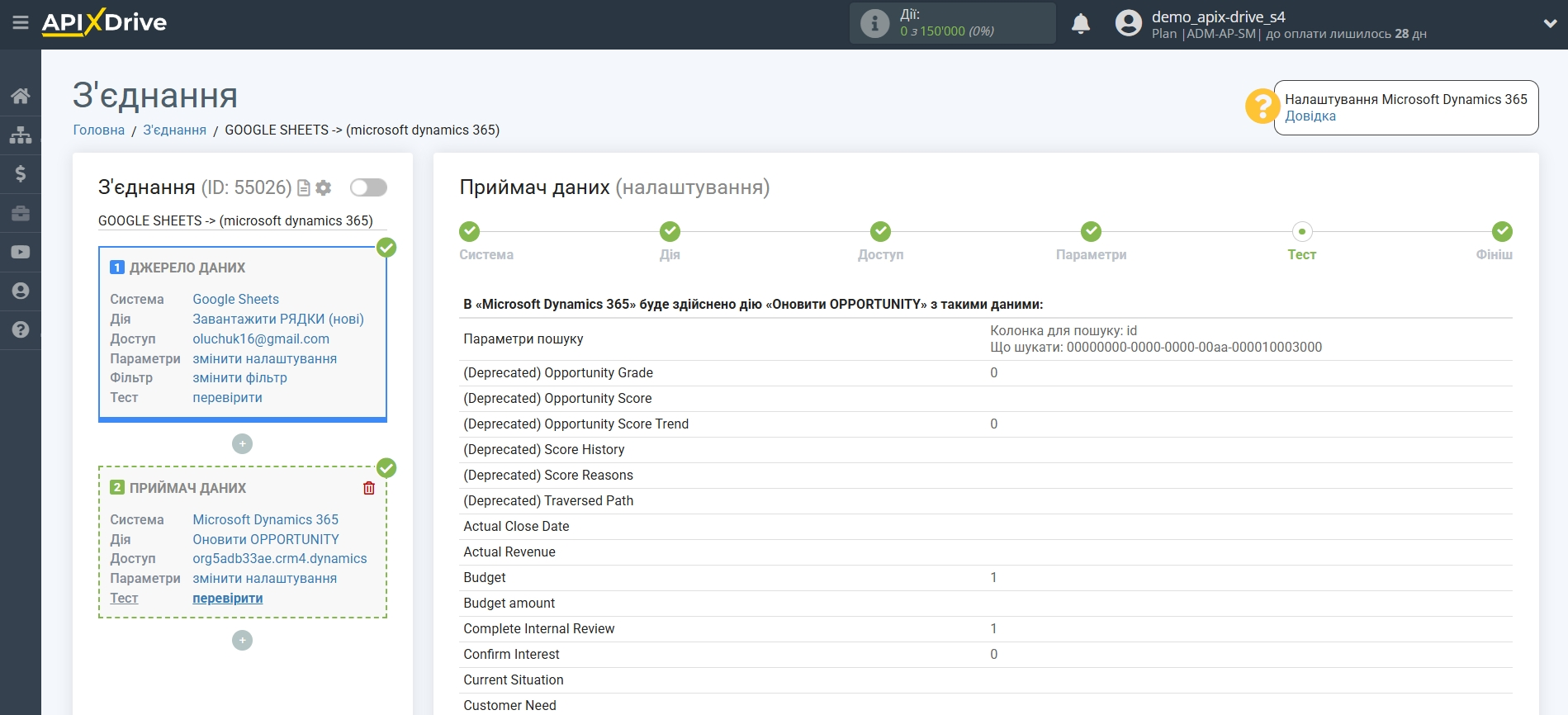Click the Тест step circle
Viewport: 1568px width, 715px height.
pyautogui.click(x=1302, y=231)
